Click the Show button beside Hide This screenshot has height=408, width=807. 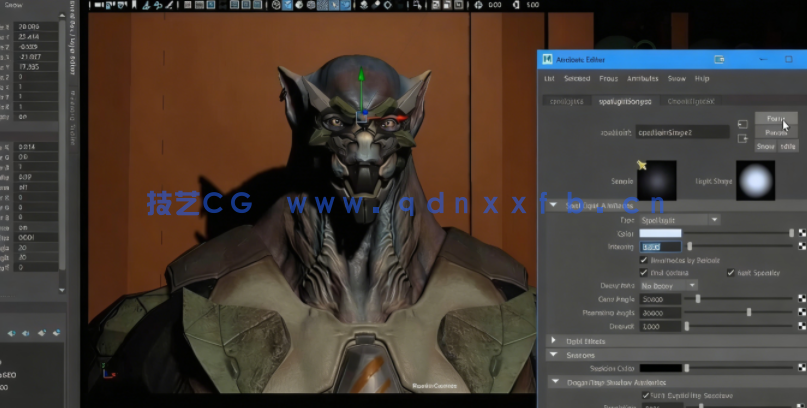765,146
